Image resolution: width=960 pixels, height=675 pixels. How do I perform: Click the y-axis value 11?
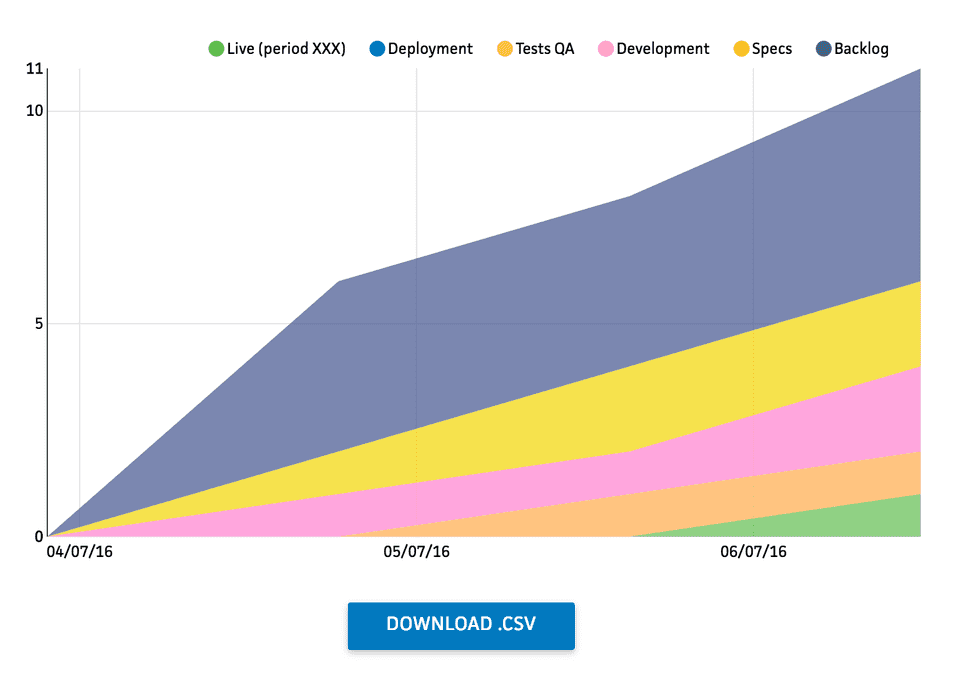click(34, 69)
